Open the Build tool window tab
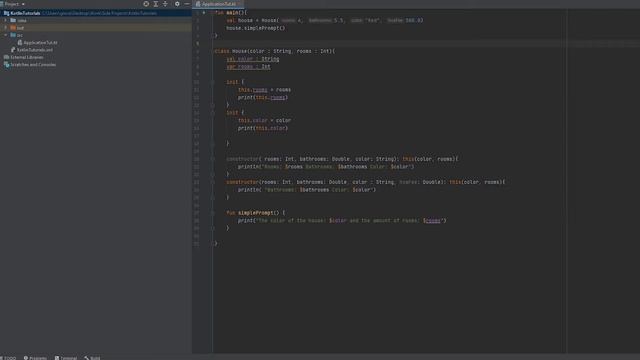The height and width of the screenshot is (360, 640). pyautogui.click(x=92, y=358)
